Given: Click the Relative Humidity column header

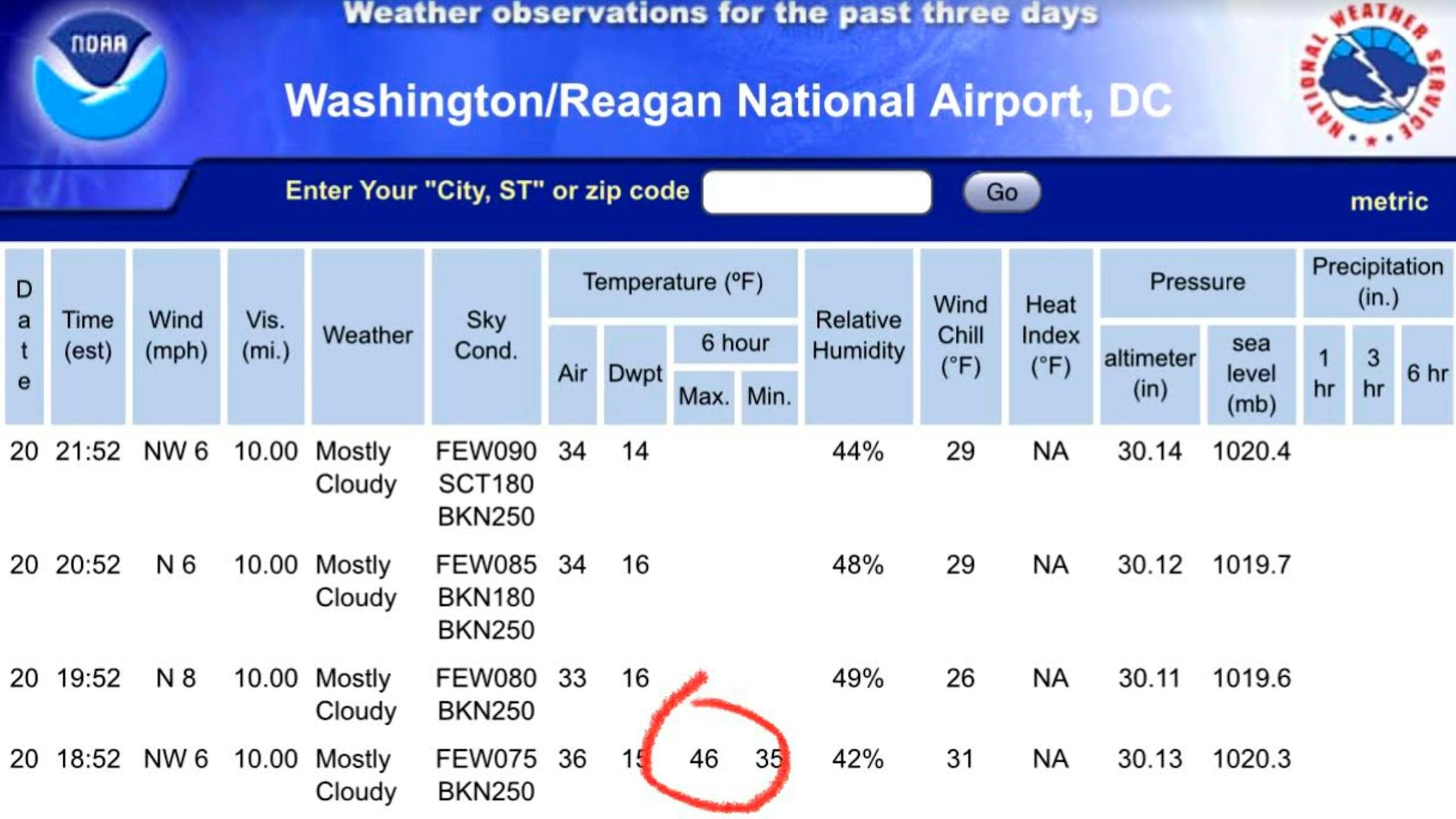Looking at the screenshot, I should coord(858,336).
